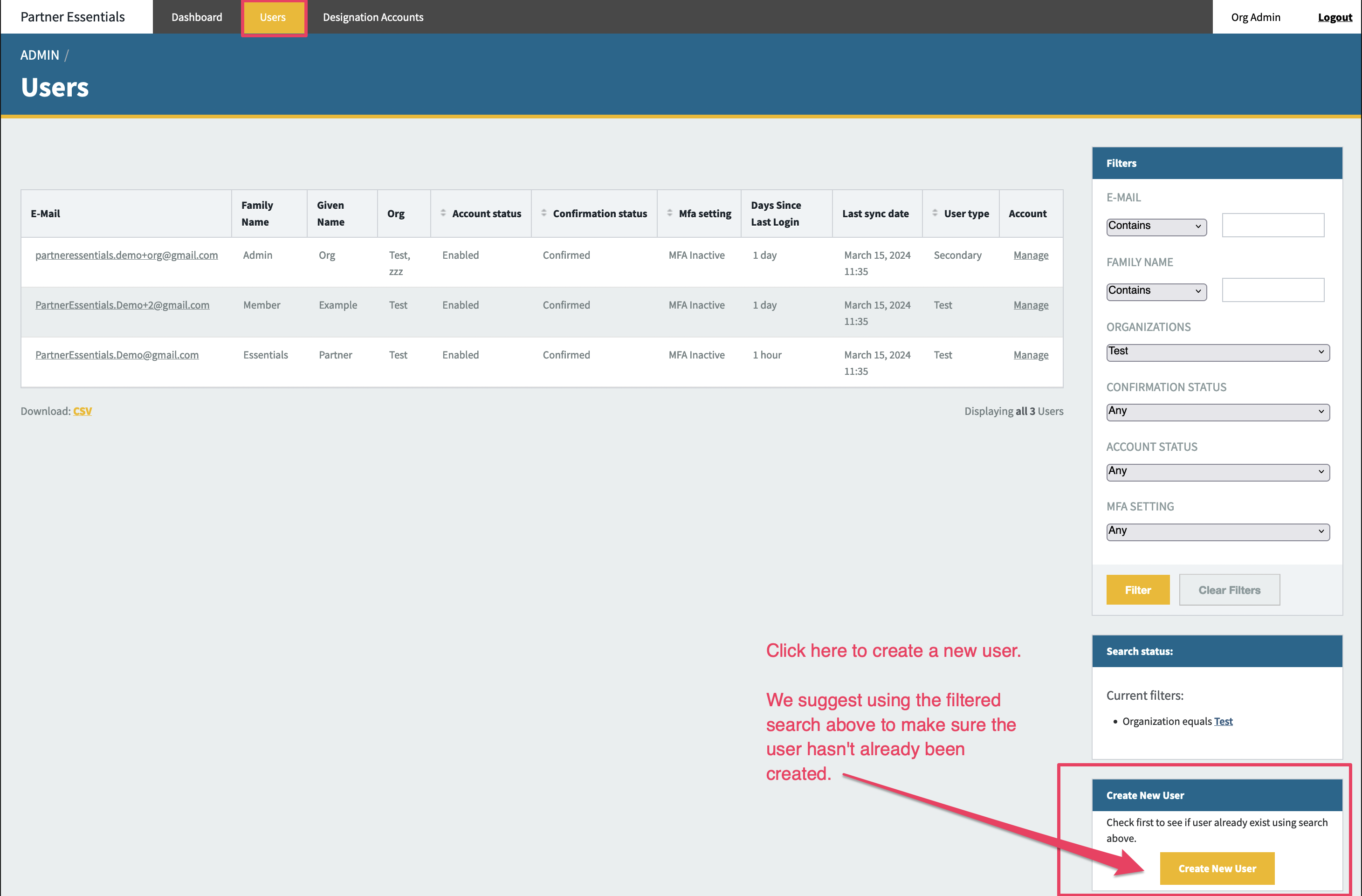Click the Family Name column header
The image size is (1362, 896).
pos(269,214)
